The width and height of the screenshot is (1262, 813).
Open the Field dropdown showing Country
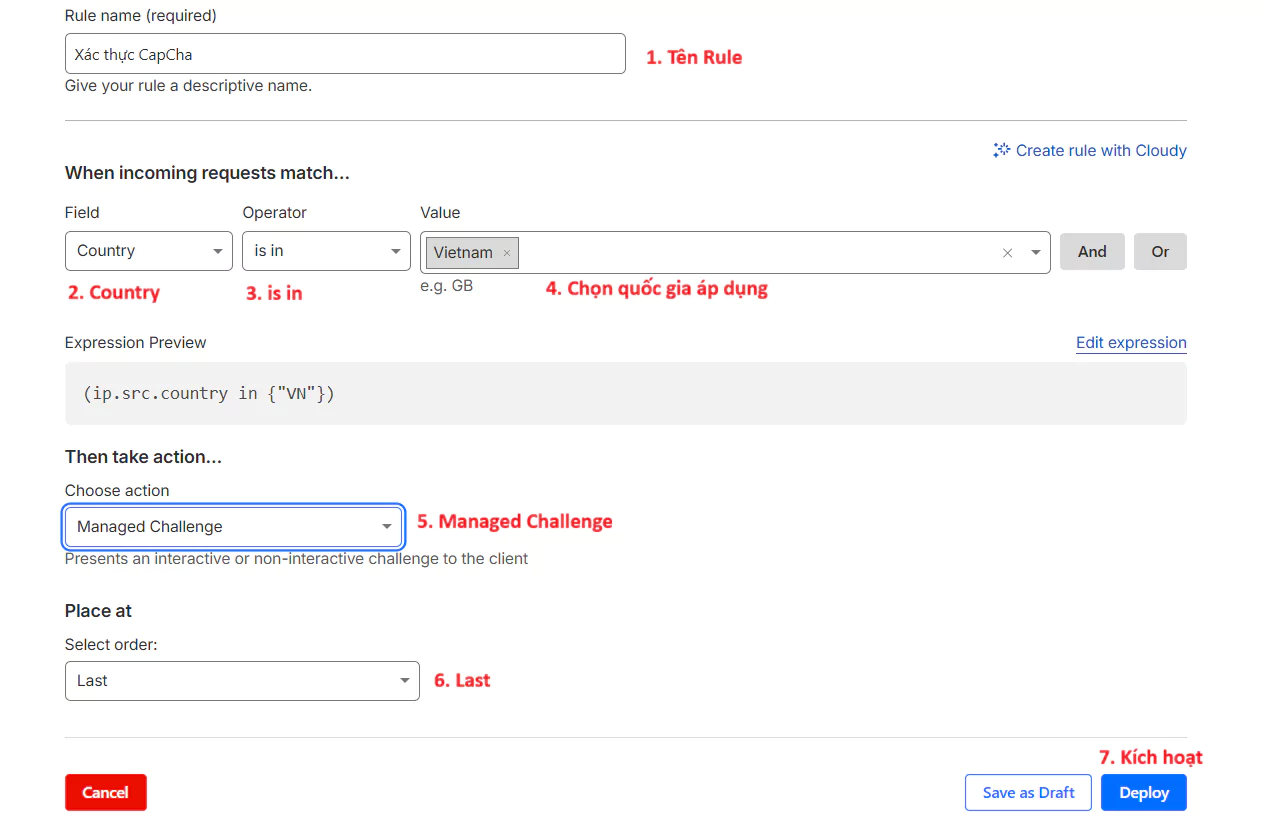point(148,251)
